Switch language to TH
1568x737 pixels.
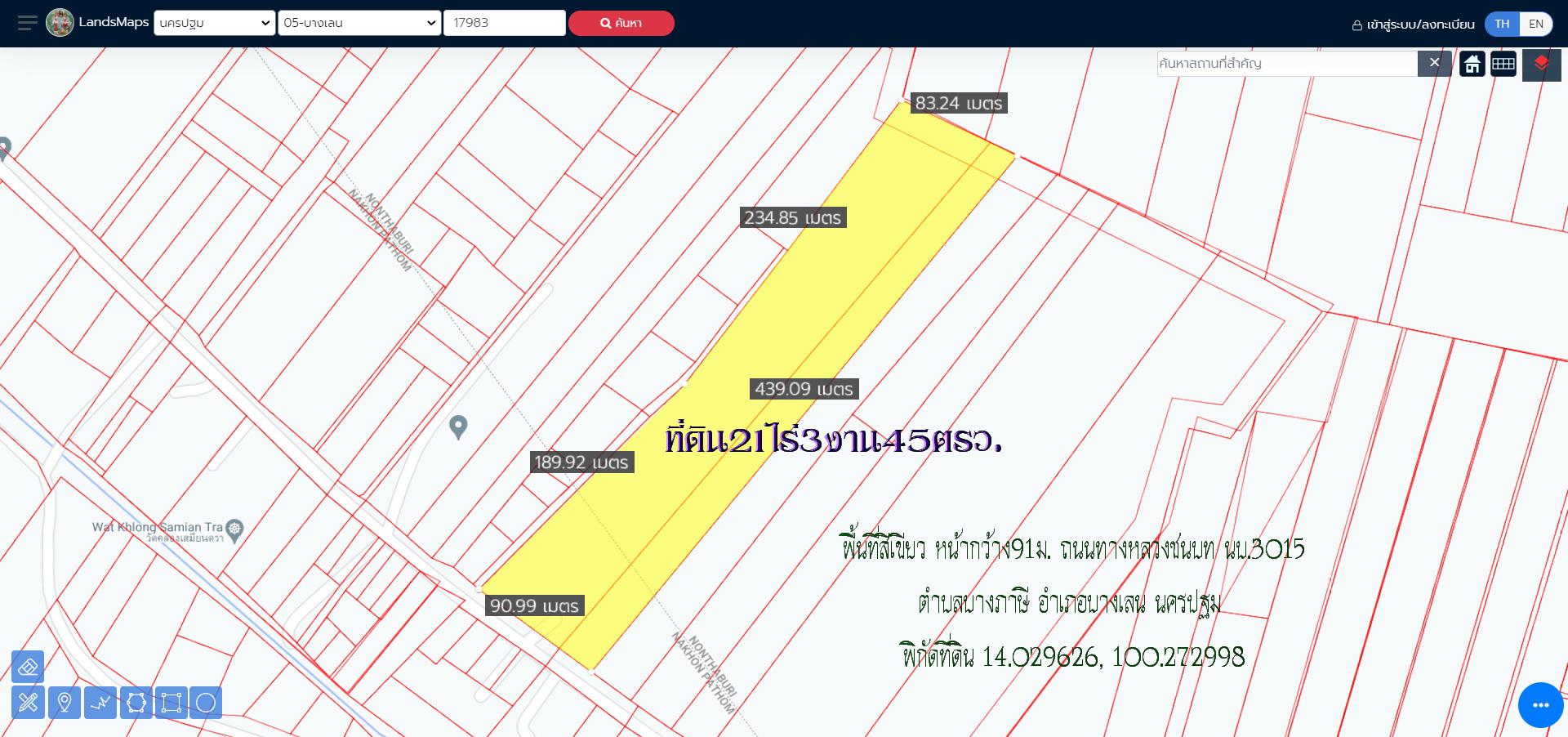pos(1502,24)
